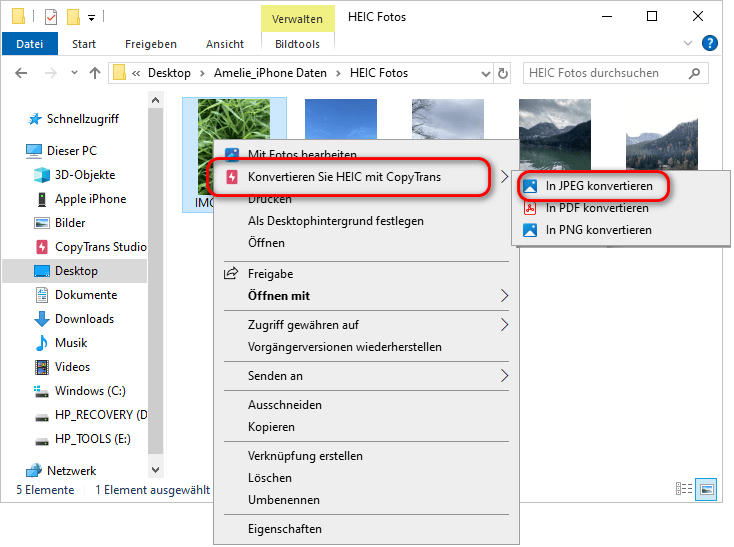Click the blue help question mark icon
The width and height of the screenshot is (734, 547).
click(x=710, y=43)
